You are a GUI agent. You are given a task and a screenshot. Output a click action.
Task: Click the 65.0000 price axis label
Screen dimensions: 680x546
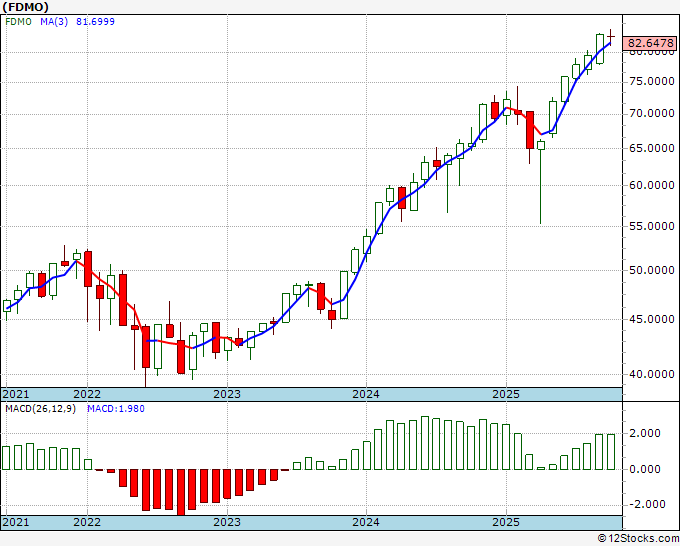tap(651, 148)
